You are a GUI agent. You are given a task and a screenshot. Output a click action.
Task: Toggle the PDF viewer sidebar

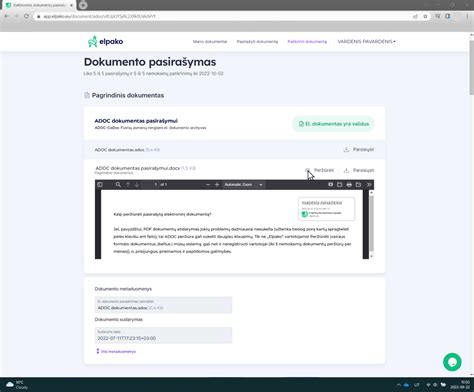[x=100, y=184]
